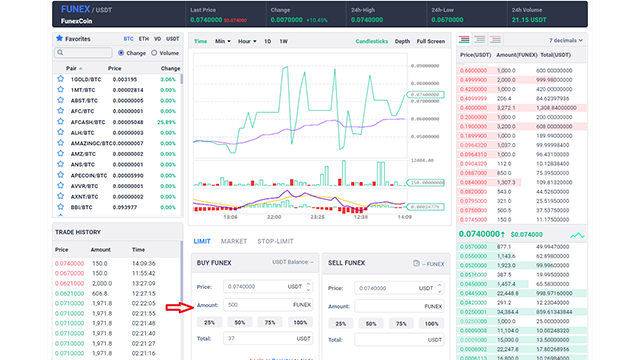
Task: Click the green trend chart icon
Action: (x=577, y=235)
